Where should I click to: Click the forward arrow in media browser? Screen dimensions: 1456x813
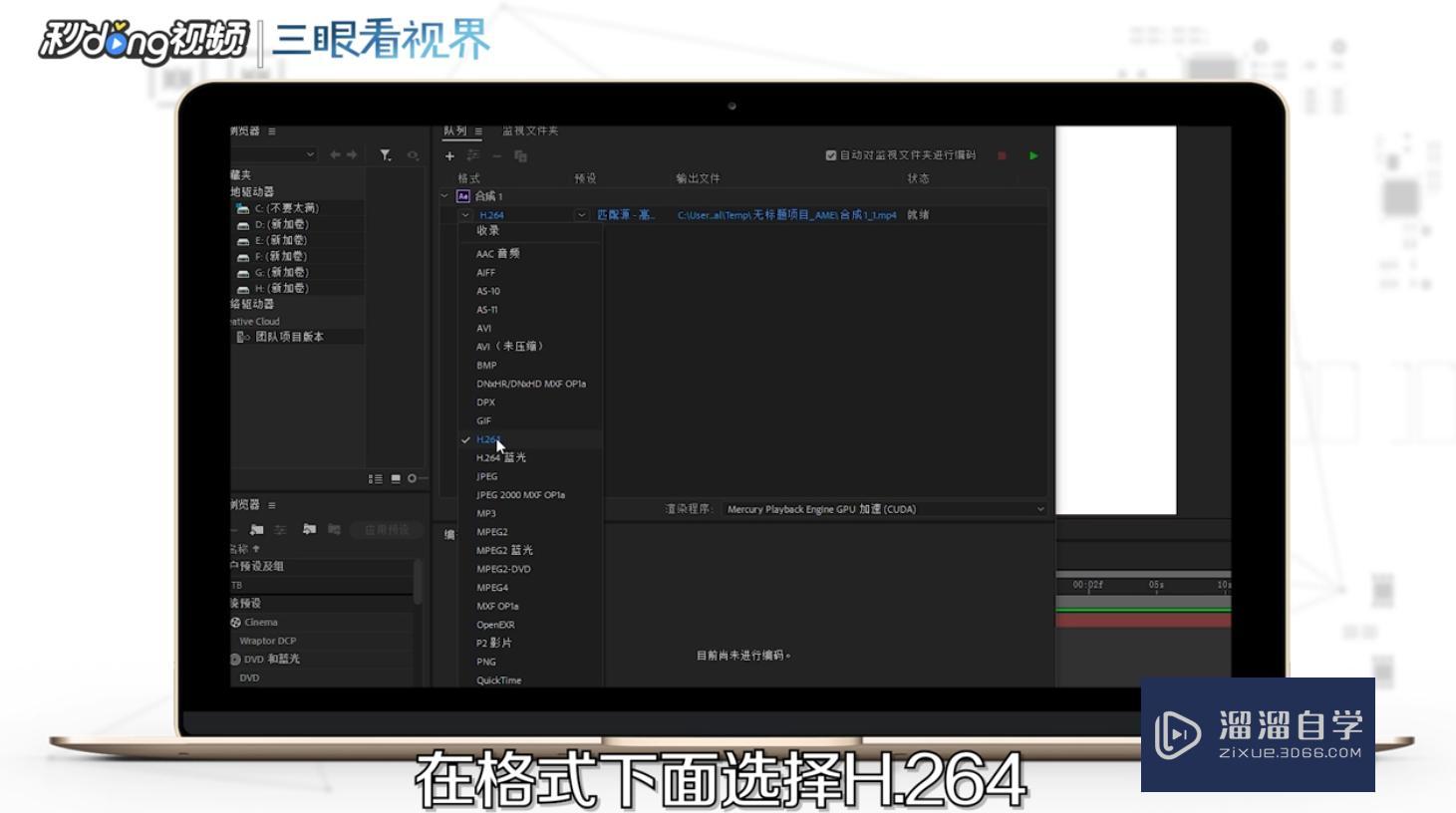[x=352, y=154]
